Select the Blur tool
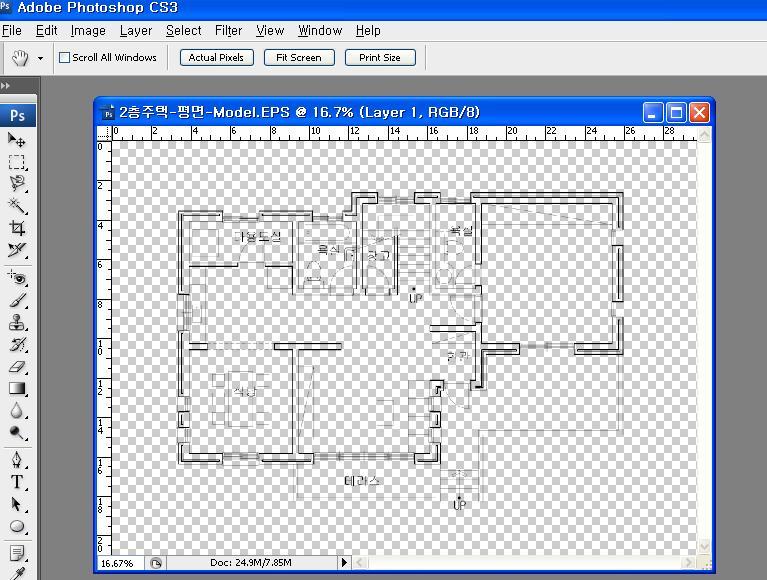 tap(17, 410)
